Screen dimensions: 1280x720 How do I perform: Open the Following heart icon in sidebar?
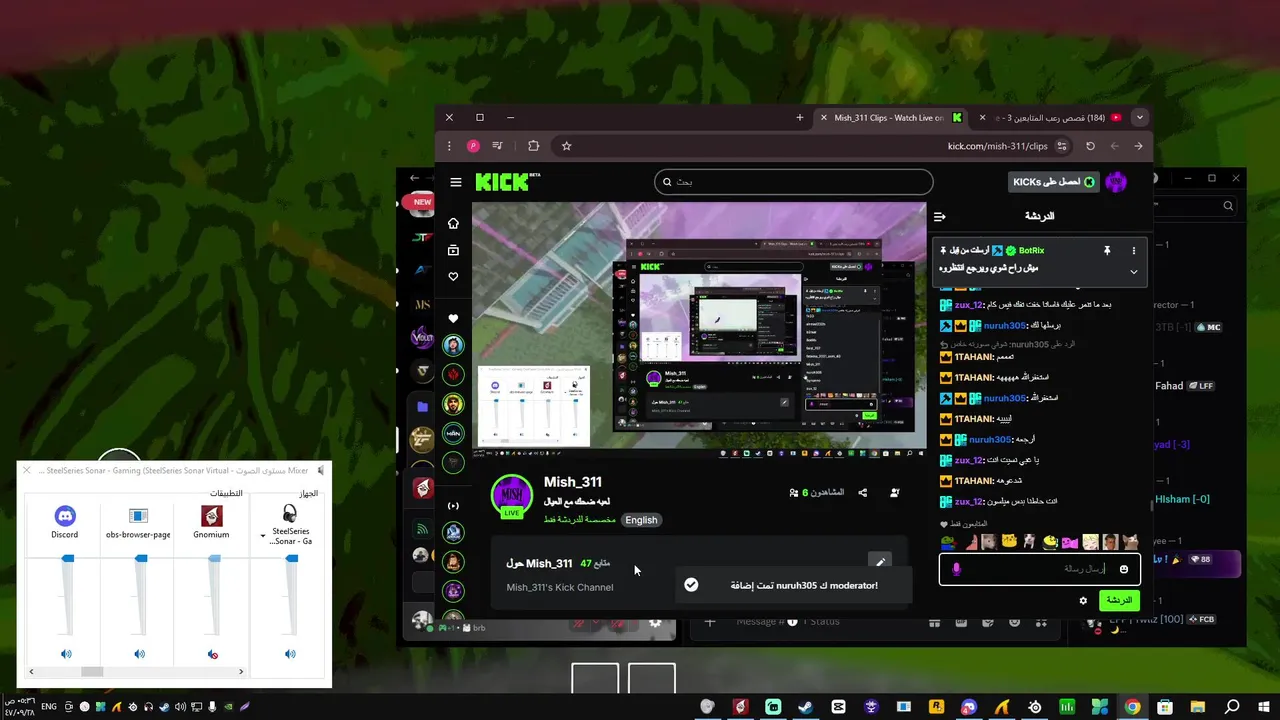click(453, 277)
